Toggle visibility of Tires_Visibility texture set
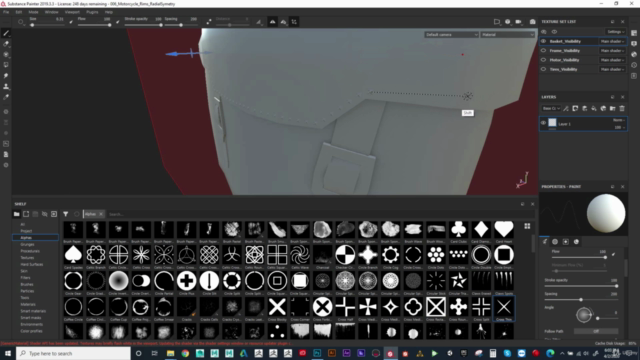Image resolution: width=640 pixels, height=360 pixels. 543,69
